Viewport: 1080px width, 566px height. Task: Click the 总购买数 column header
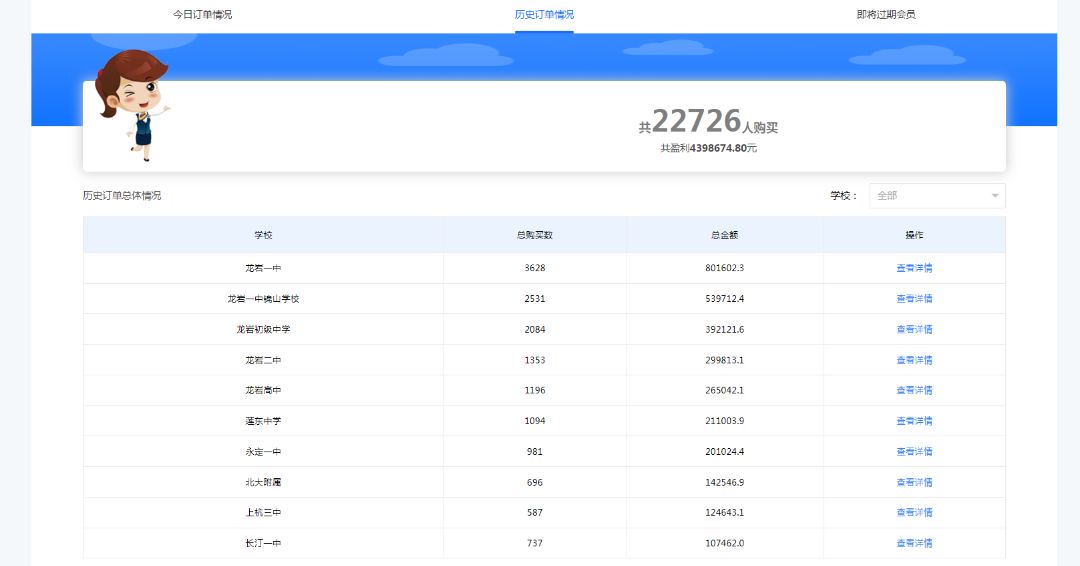click(x=535, y=235)
